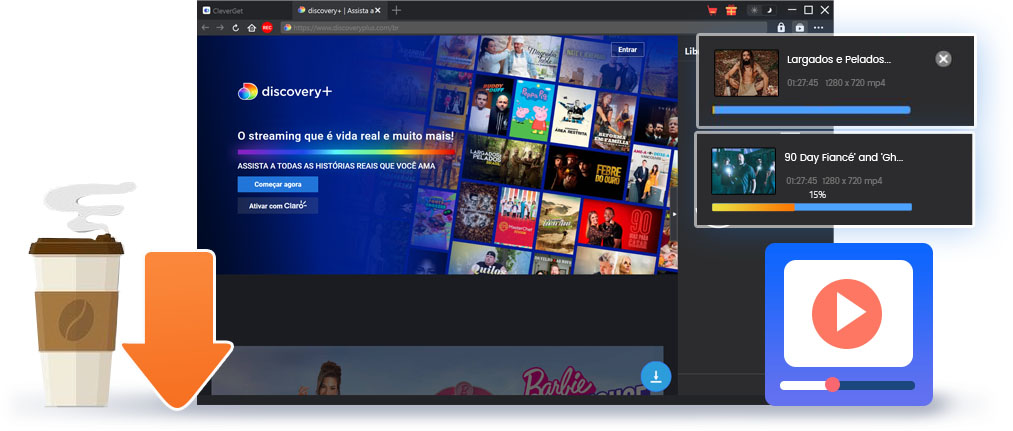Open the three-dots more menu
Viewport: 1013px width, 431px height.
pyautogui.click(x=819, y=28)
